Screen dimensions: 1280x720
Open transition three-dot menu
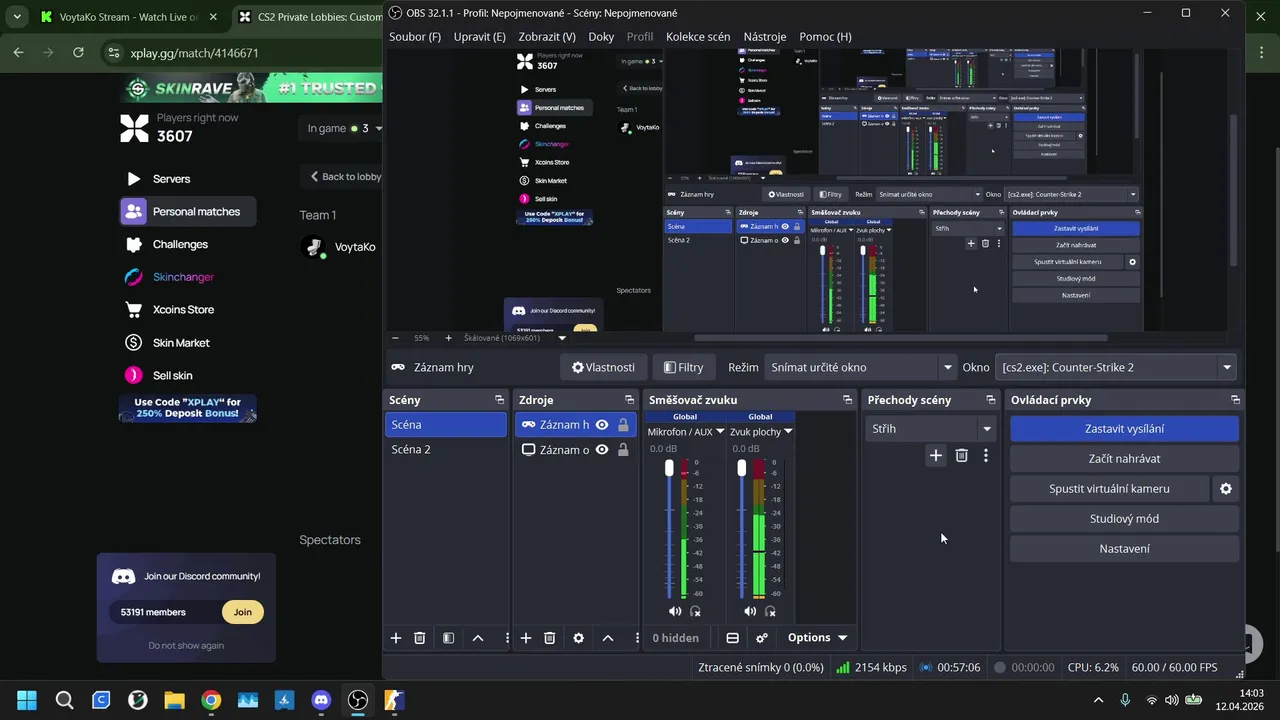(986, 456)
